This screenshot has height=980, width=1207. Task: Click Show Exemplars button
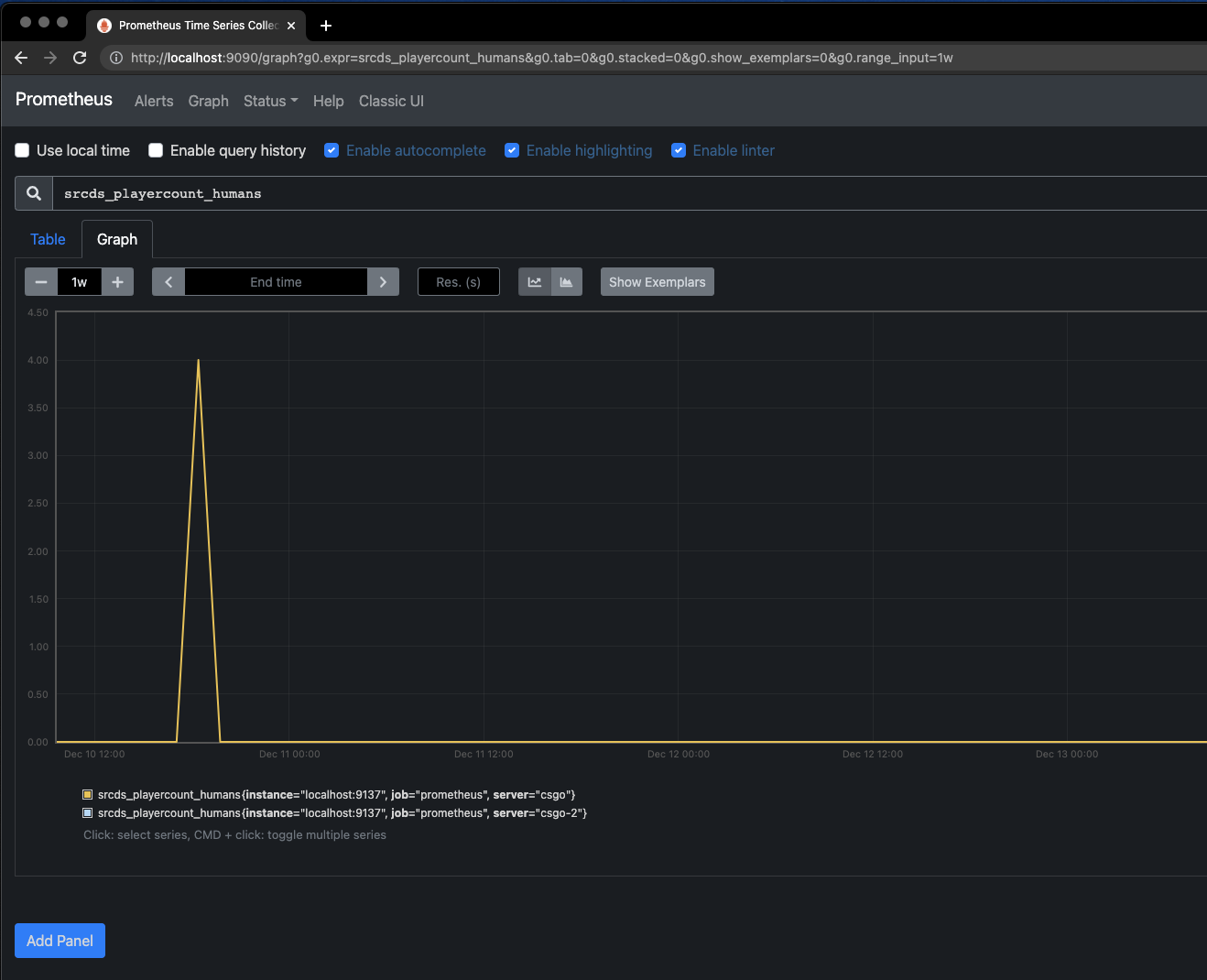tap(658, 282)
